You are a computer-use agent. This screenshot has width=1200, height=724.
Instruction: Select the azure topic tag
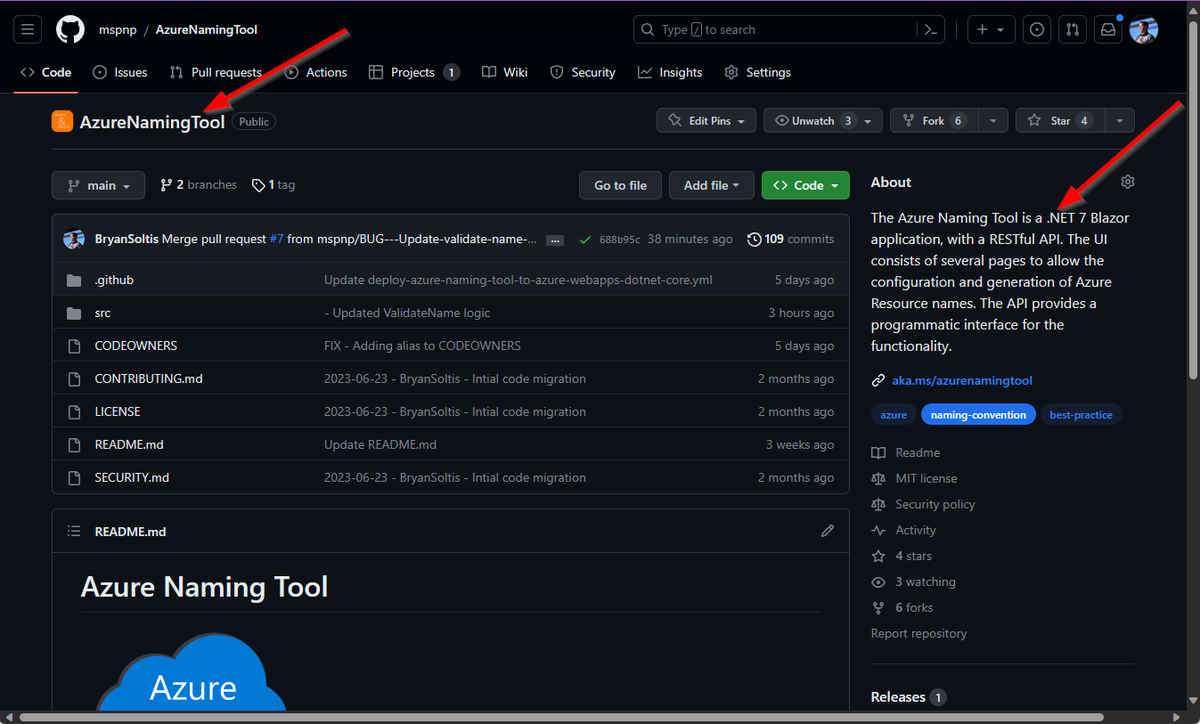(x=893, y=414)
